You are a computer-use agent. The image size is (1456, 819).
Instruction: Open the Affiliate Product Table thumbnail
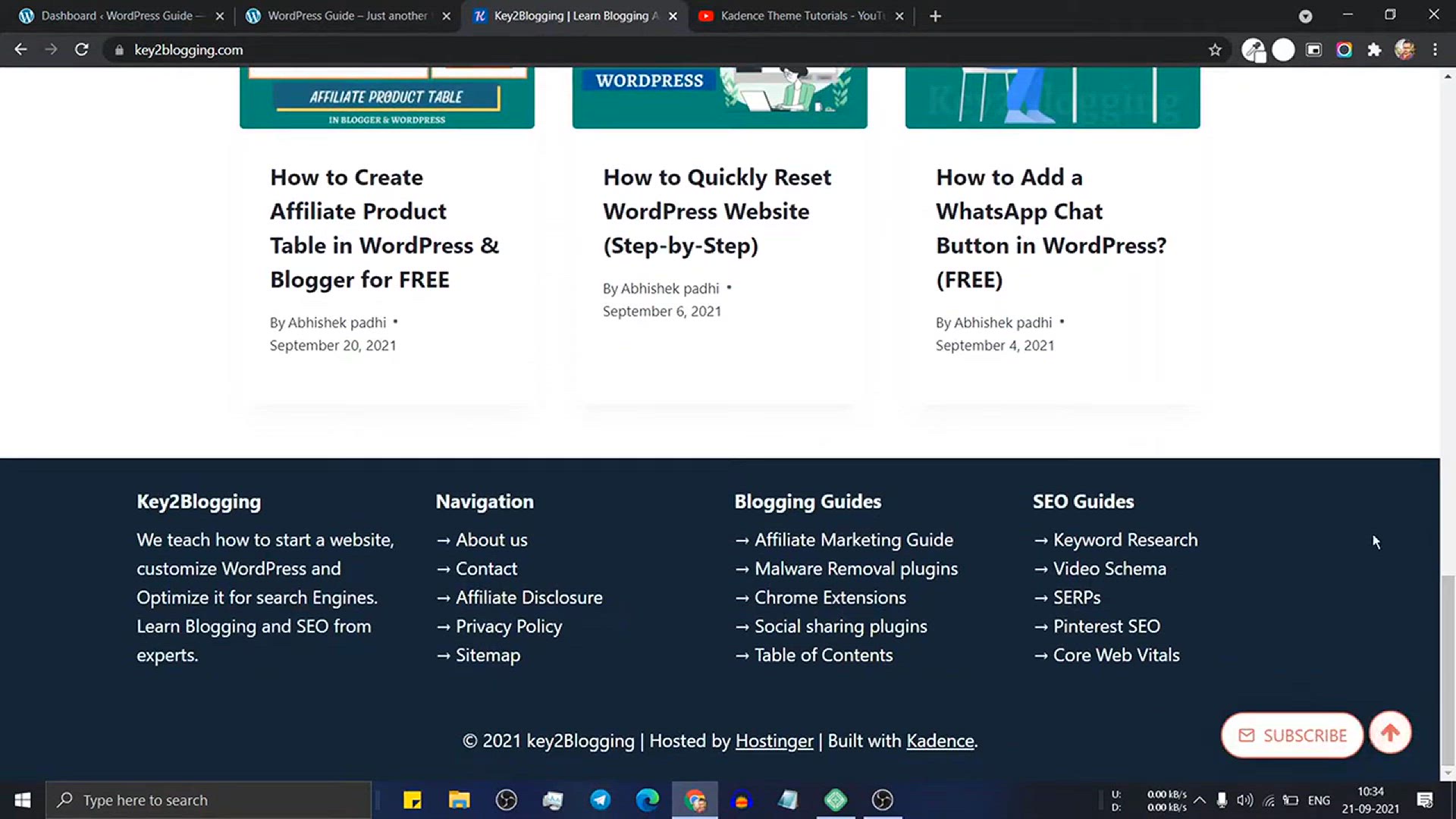pyautogui.click(x=387, y=97)
